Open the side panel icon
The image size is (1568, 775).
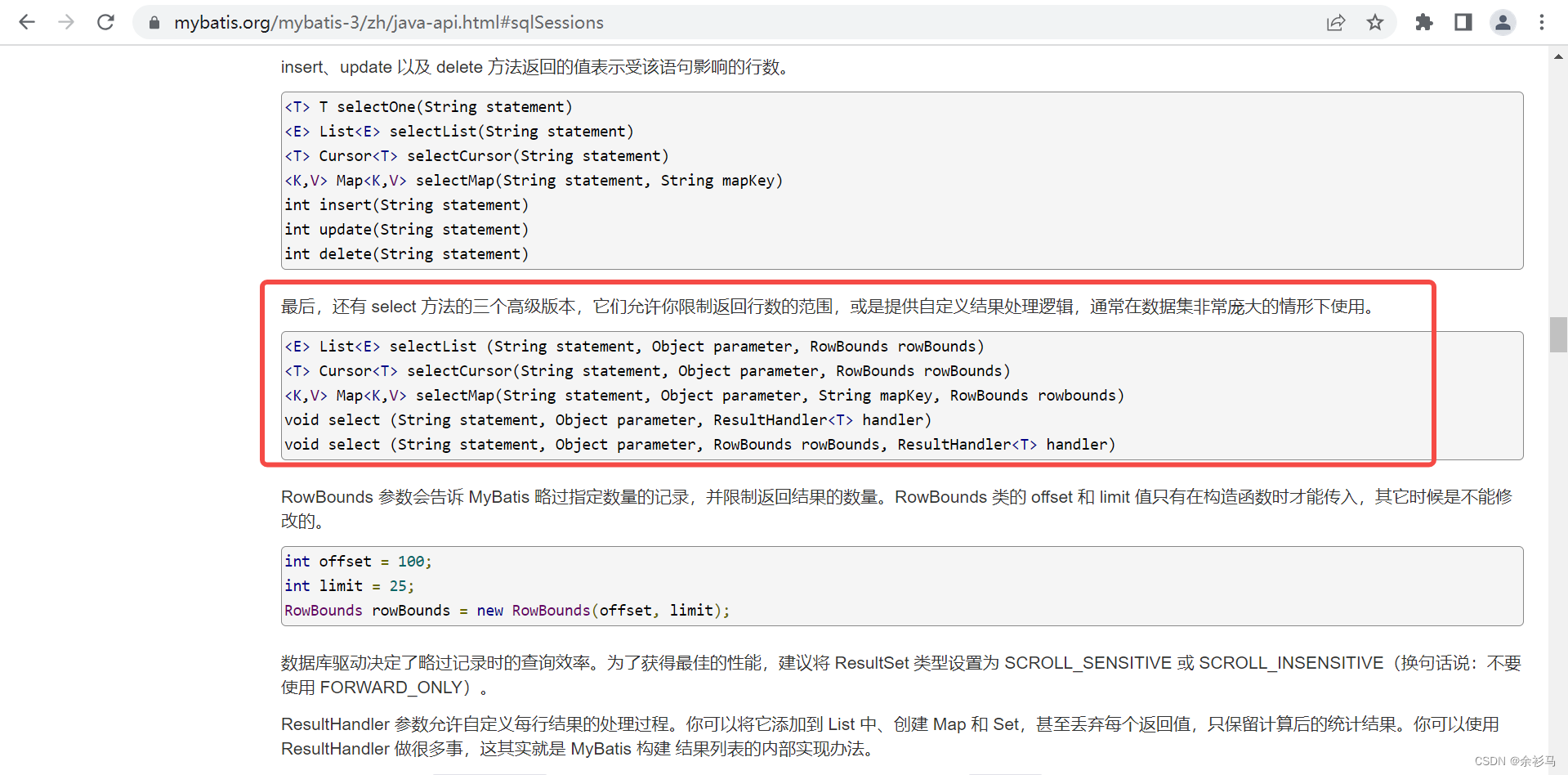[x=1463, y=22]
